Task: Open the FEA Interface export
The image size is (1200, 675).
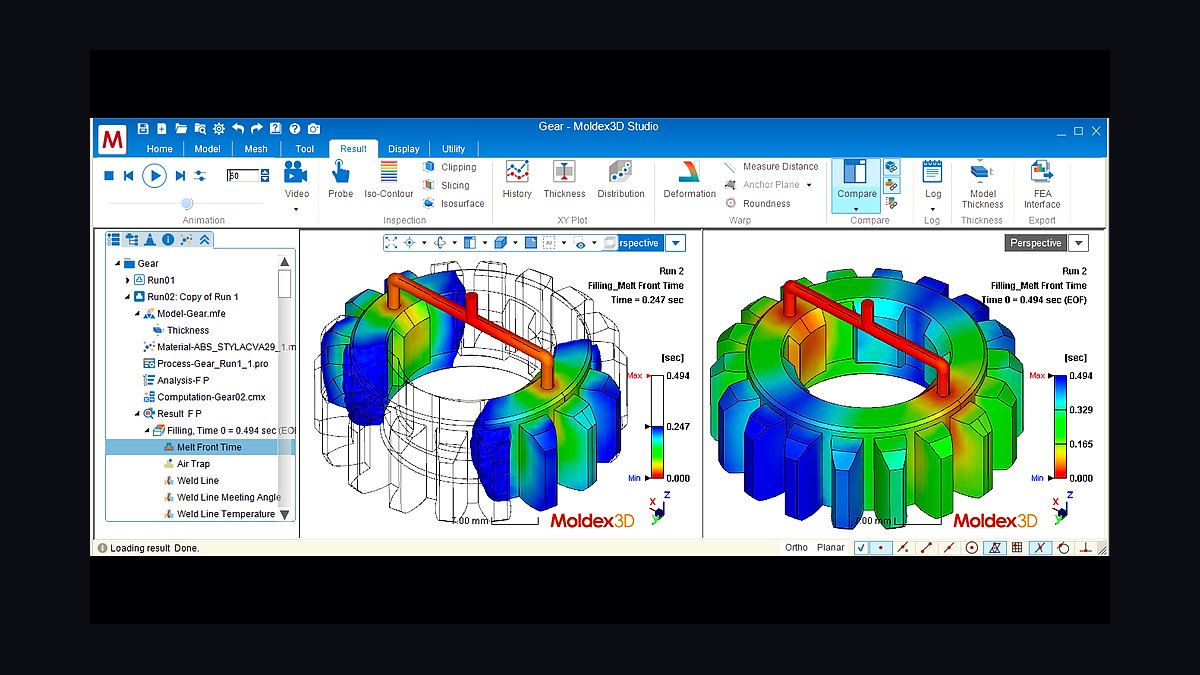Action: (x=1041, y=184)
